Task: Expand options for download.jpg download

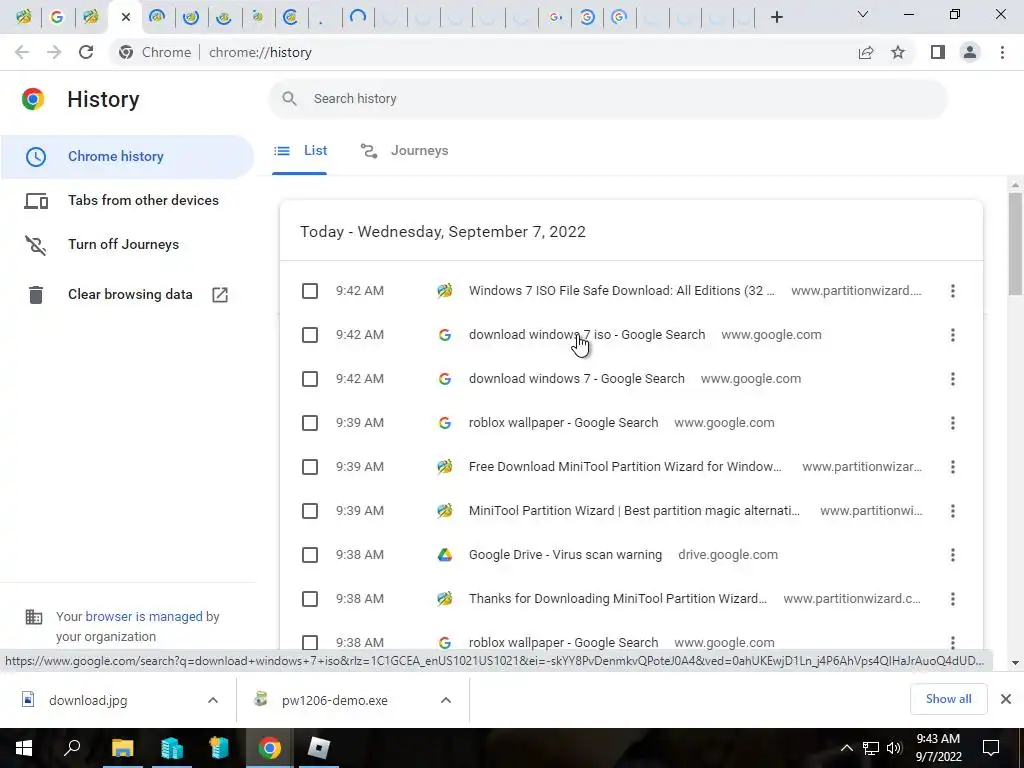Action: [213, 700]
